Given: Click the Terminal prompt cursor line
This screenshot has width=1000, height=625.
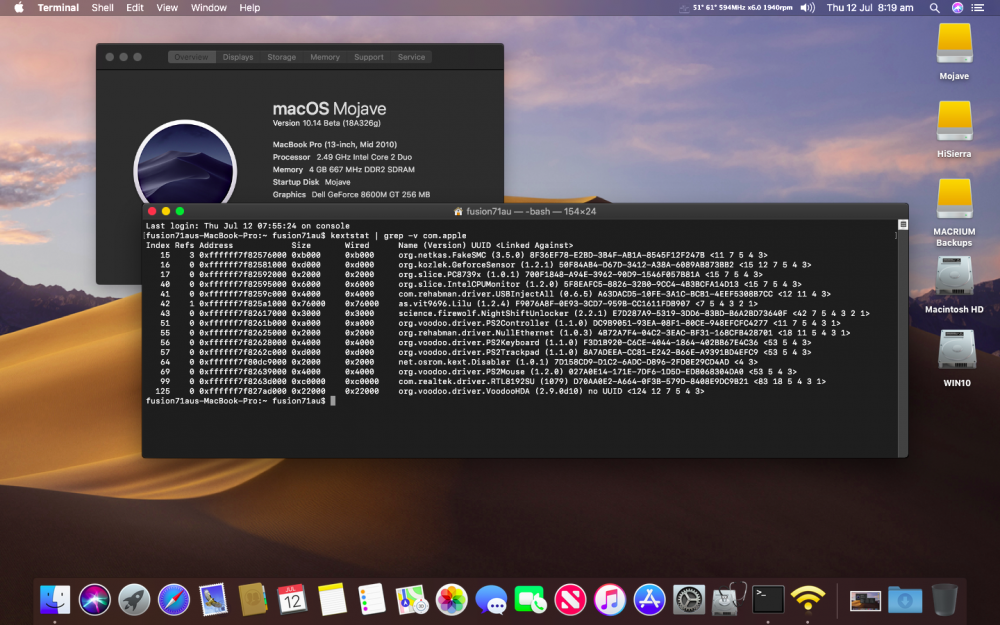Looking at the screenshot, I should (x=240, y=401).
